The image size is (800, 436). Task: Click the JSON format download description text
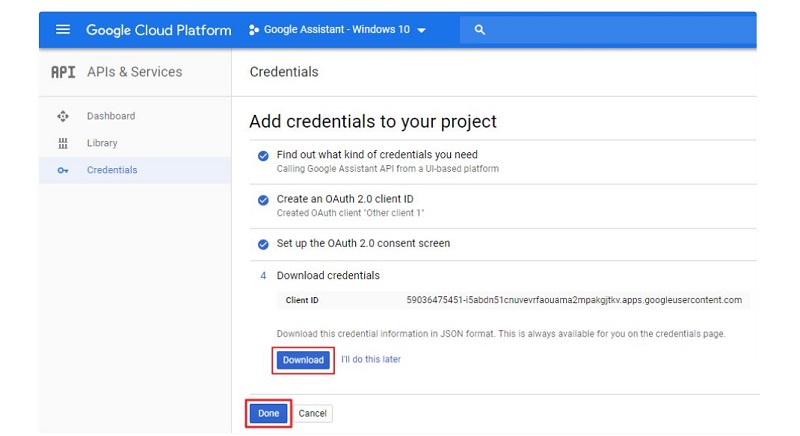501,334
